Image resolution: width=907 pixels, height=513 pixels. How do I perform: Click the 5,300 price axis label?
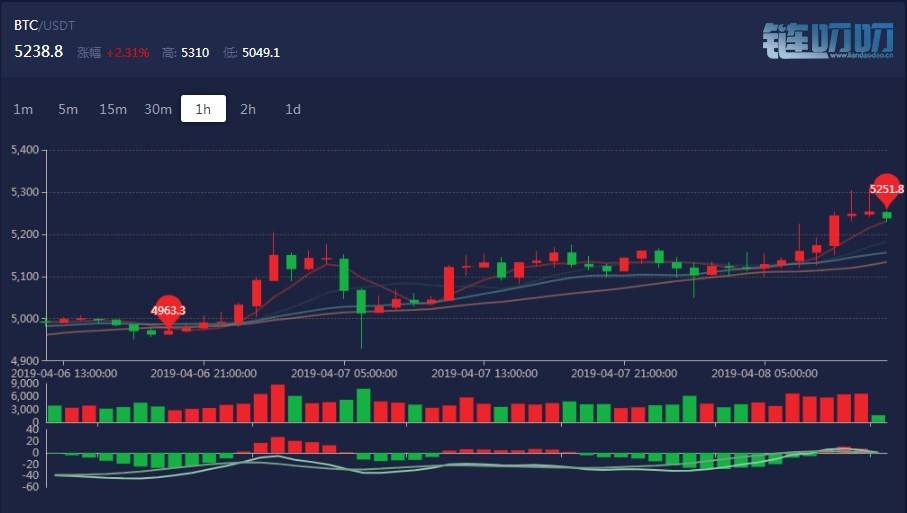click(x=25, y=192)
